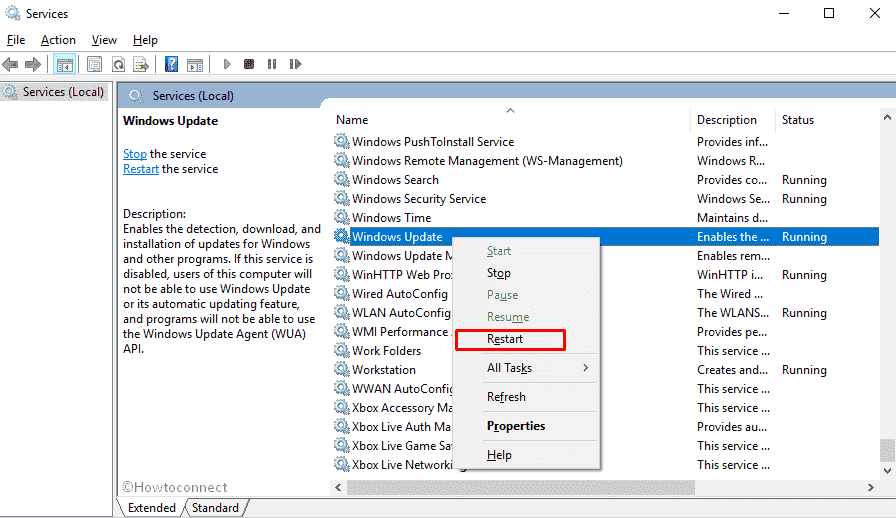Click gear icon beside Workstation service
Screen dimensions: 896x518
coord(342,369)
